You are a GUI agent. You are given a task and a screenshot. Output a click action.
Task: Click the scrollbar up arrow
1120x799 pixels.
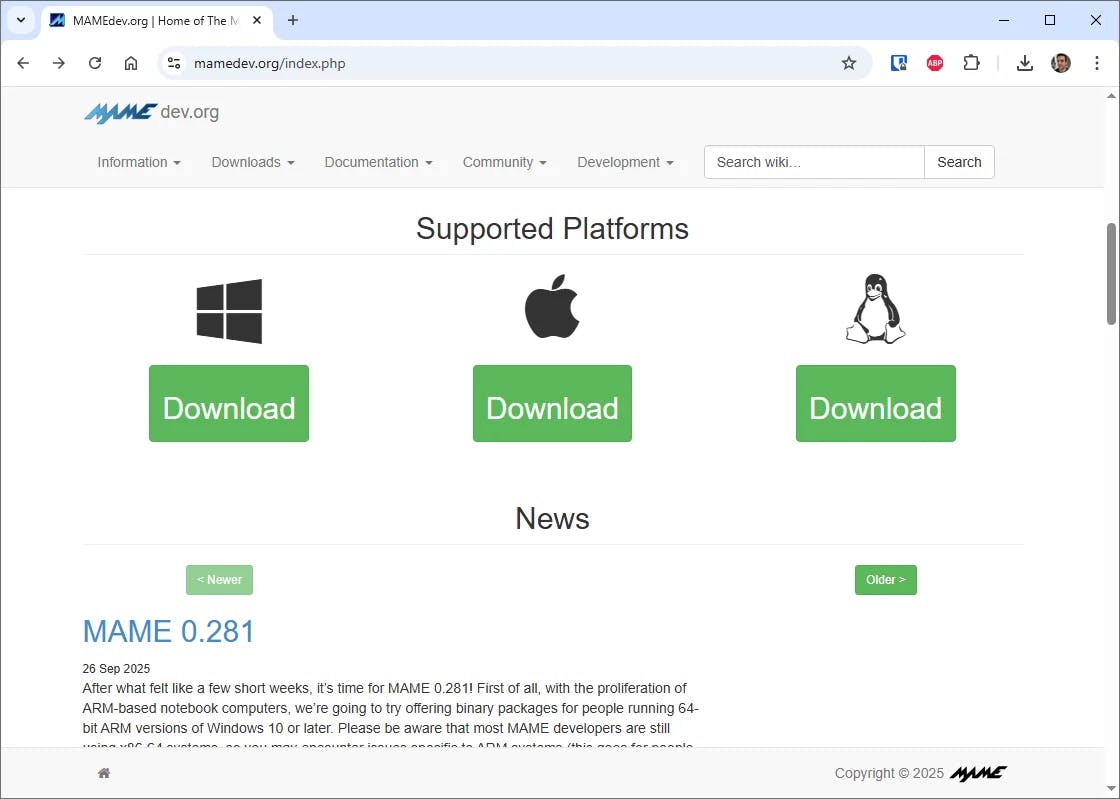pos(1111,96)
